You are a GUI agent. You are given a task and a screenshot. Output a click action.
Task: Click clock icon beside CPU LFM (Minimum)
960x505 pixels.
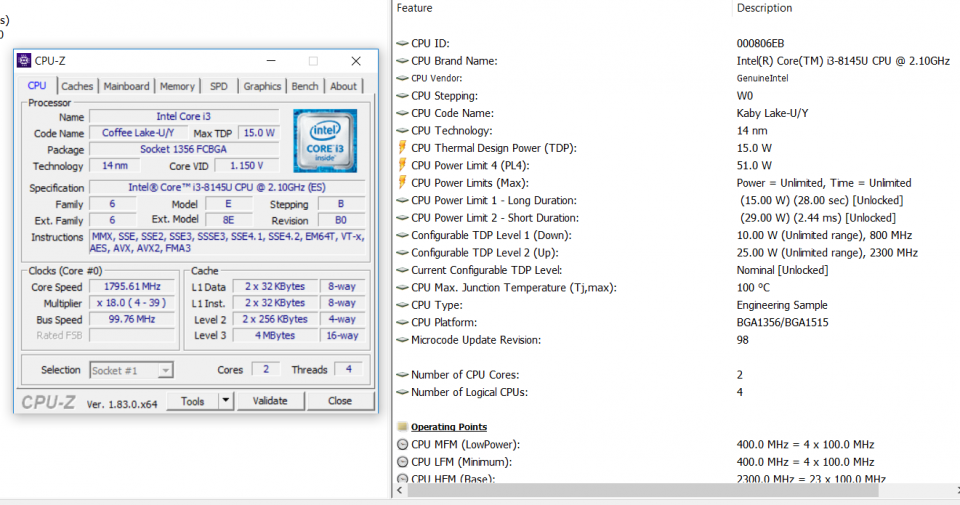coord(402,462)
